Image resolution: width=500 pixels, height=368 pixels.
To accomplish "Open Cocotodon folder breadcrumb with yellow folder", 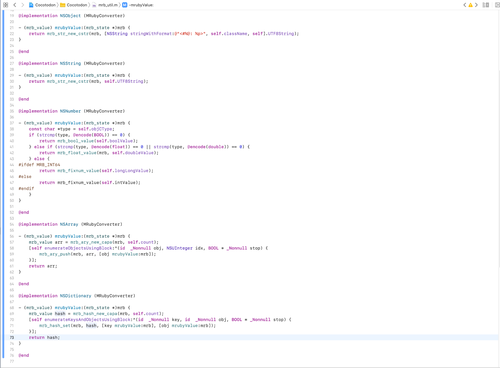I will 74,5.
